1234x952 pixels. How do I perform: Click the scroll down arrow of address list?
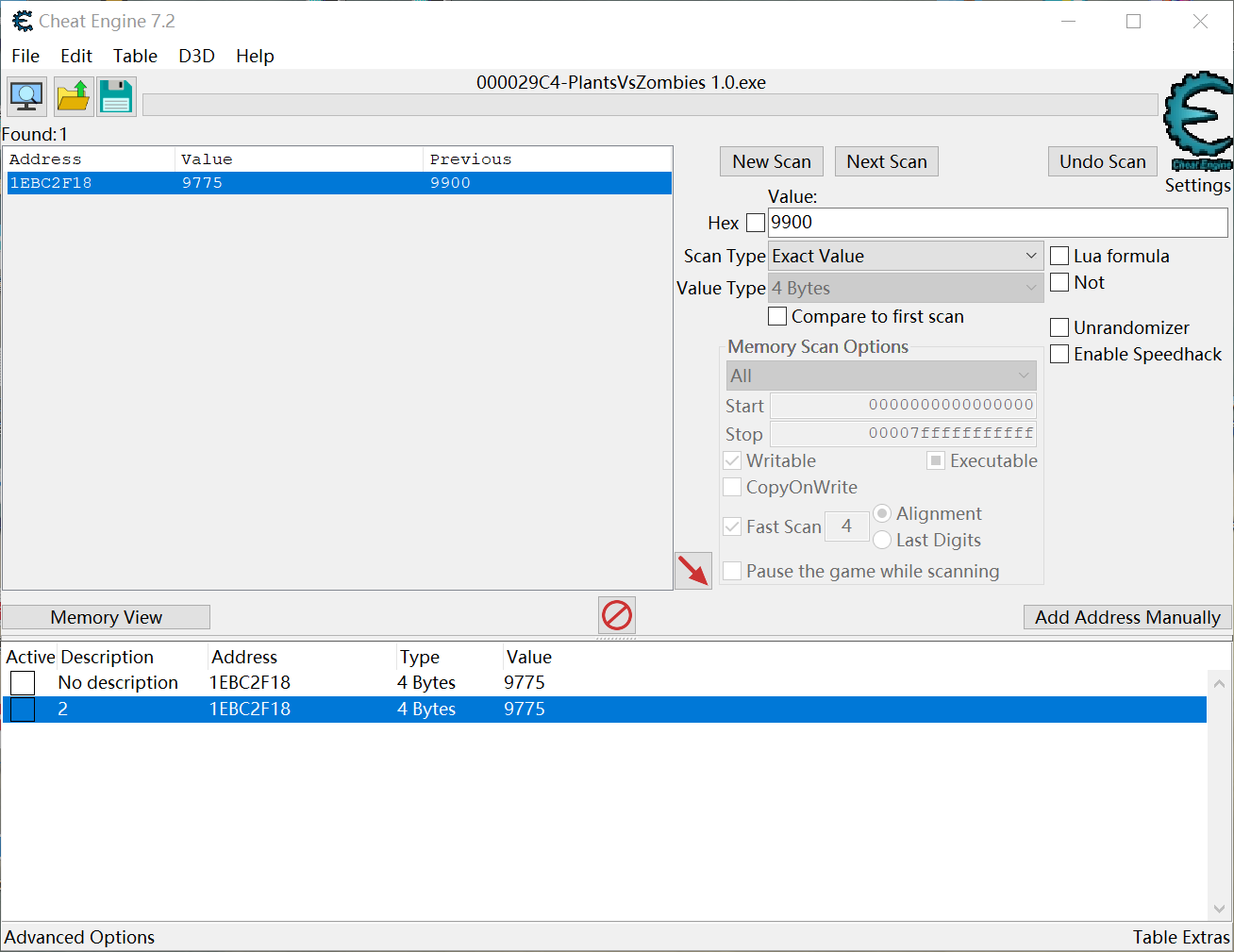1219,909
